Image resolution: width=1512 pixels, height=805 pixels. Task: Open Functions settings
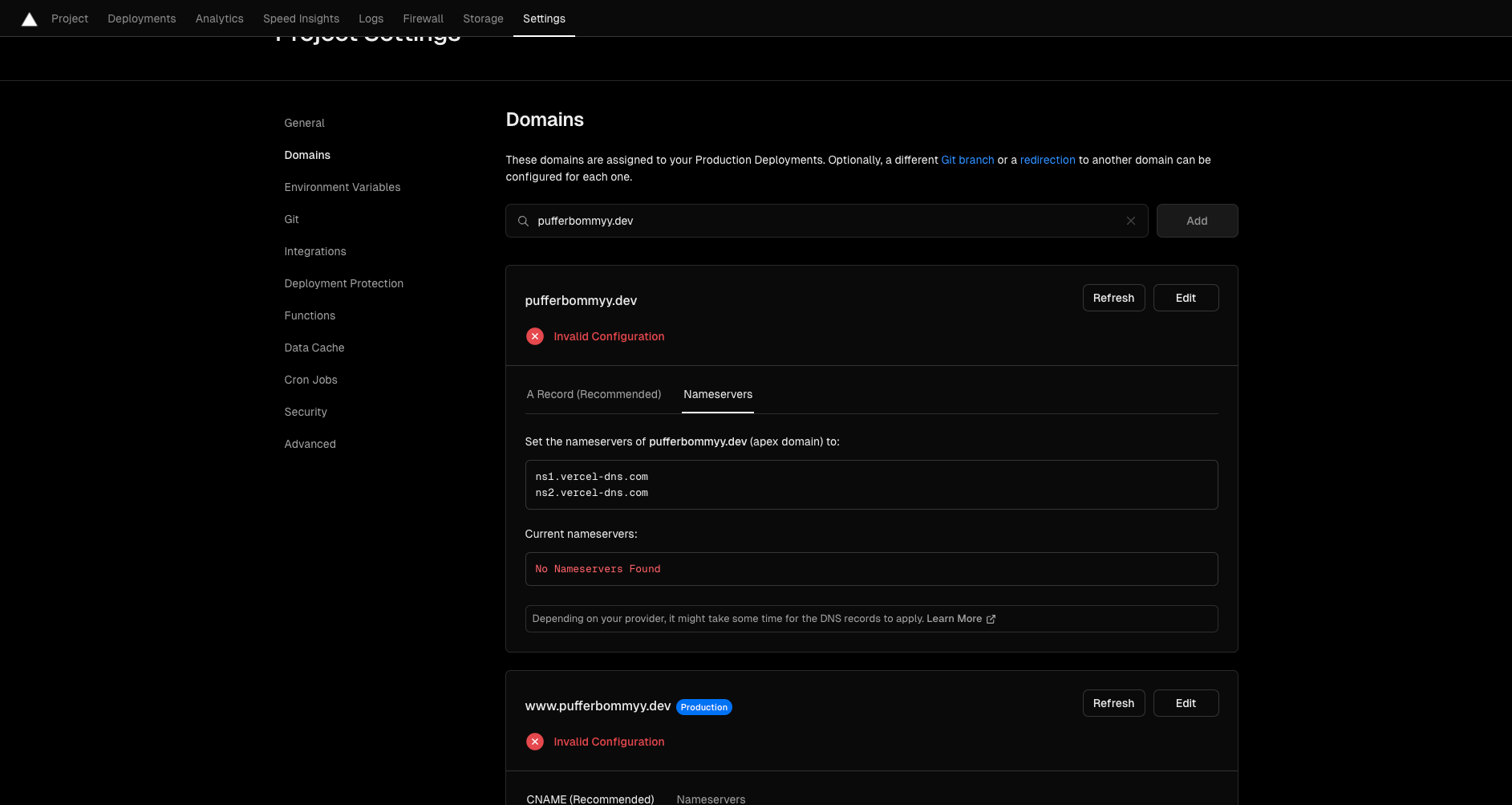(310, 315)
